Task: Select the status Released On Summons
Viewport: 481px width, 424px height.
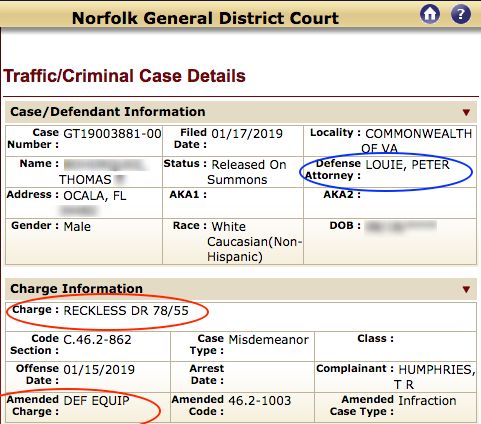Action: tap(247, 172)
